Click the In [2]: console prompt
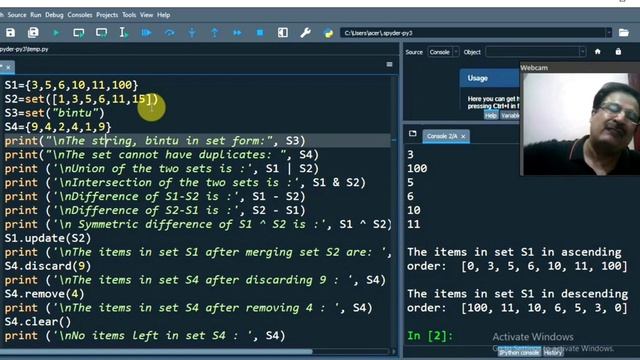This screenshot has height=360, width=640. tap(430, 336)
